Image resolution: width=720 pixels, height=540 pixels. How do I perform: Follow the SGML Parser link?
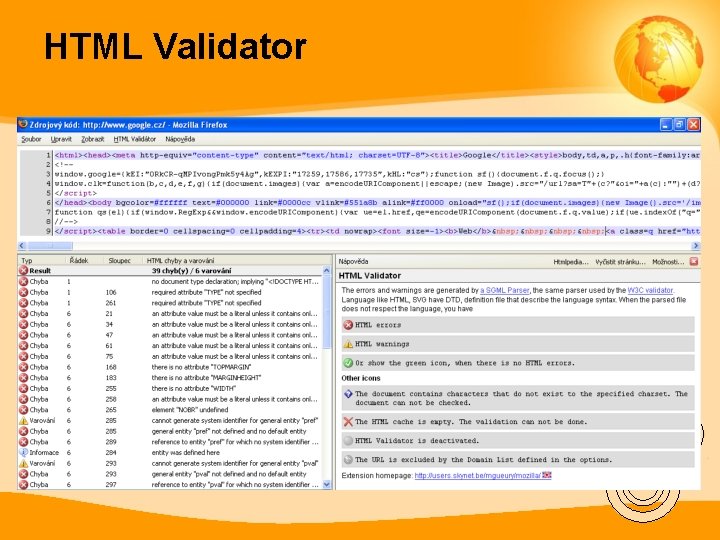click(x=505, y=290)
